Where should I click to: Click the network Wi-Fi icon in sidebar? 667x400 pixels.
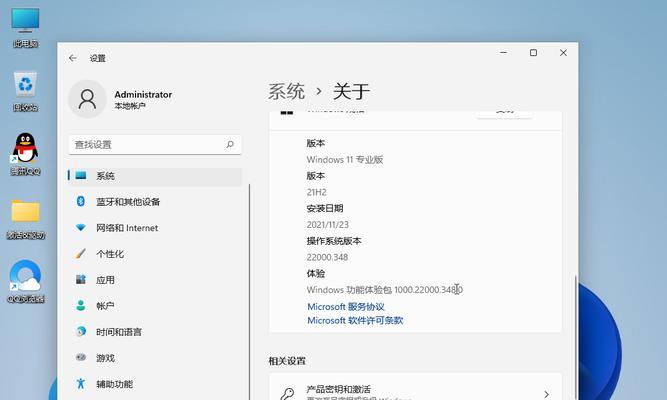81,228
